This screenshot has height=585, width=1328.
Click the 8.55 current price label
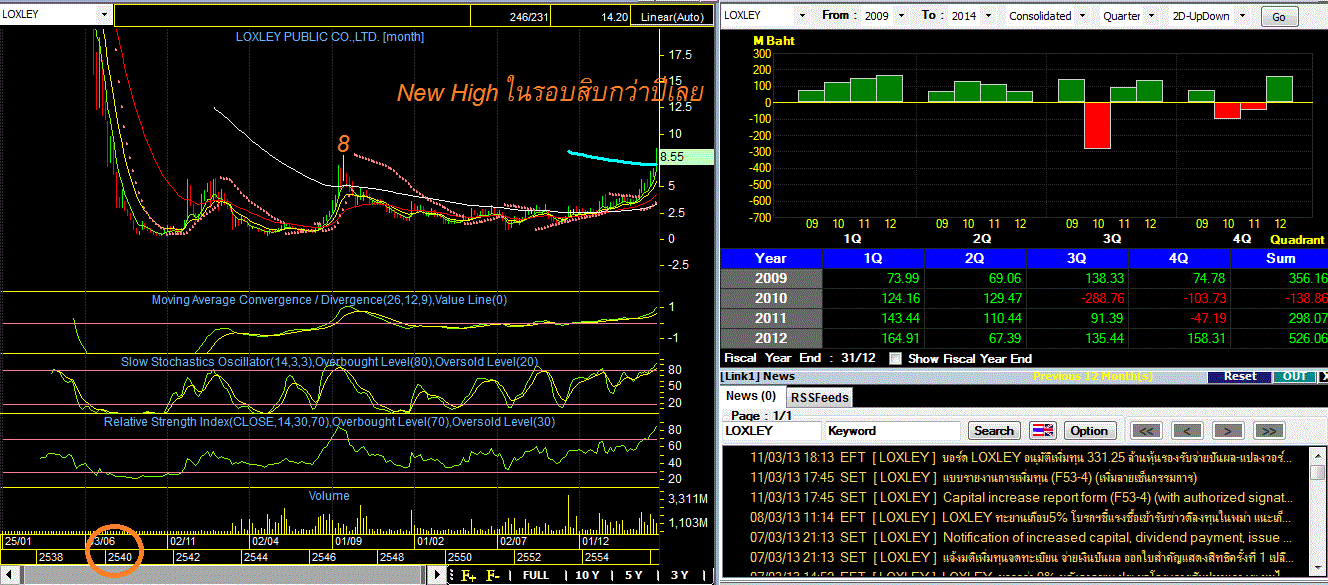(685, 157)
